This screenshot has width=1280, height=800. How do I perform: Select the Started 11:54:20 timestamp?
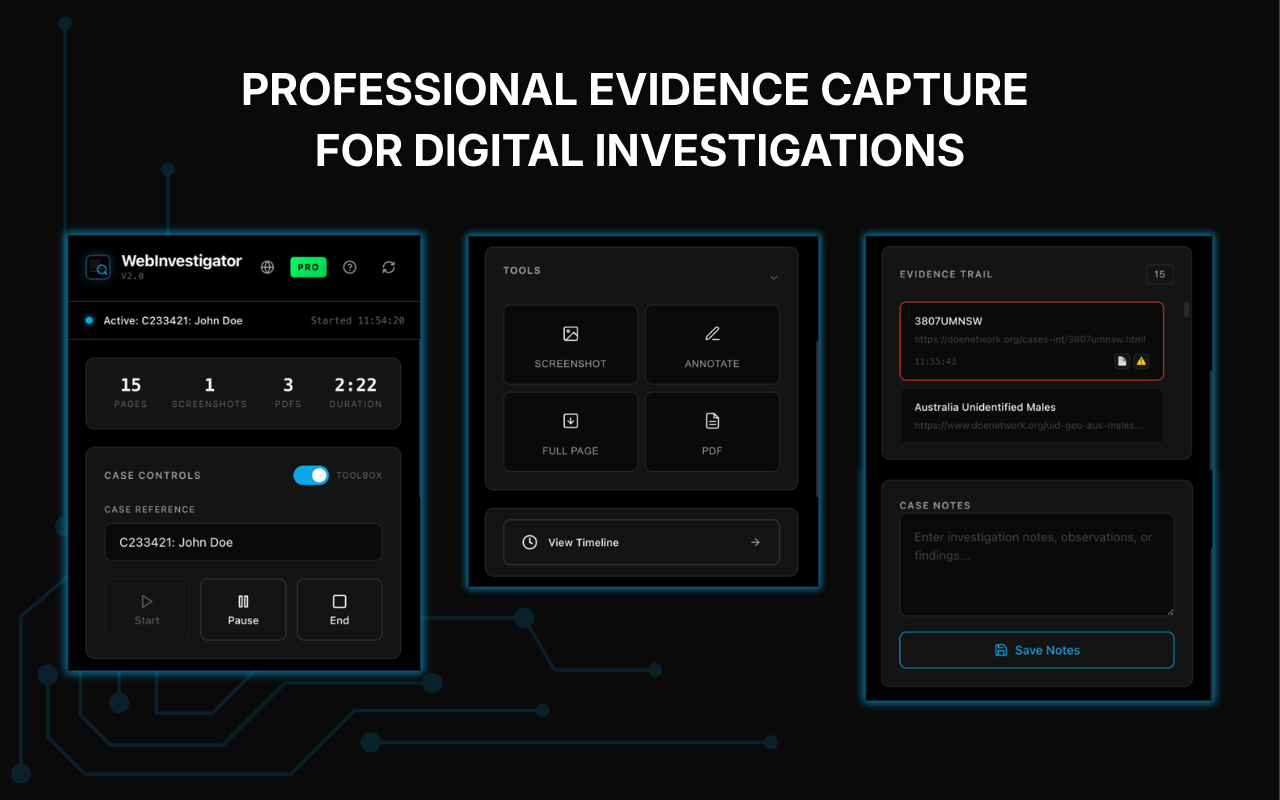coord(357,321)
